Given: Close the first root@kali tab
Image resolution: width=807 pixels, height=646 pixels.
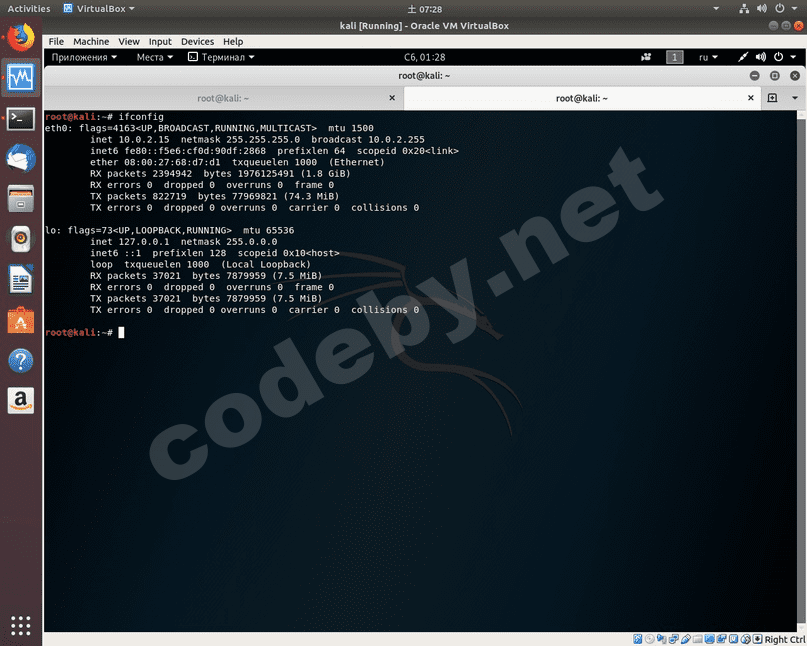Looking at the screenshot, I should [392, 98].
